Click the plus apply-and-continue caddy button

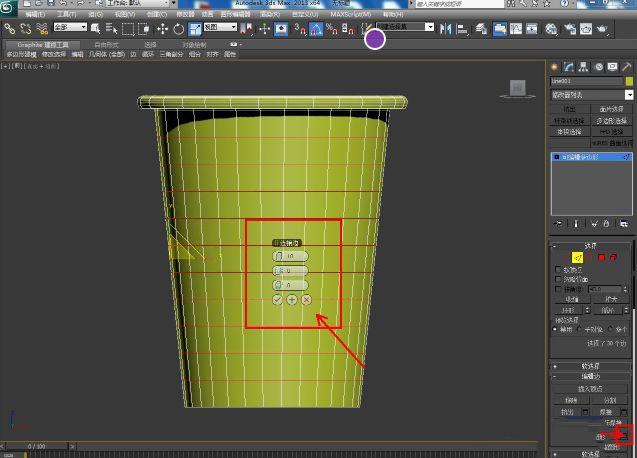(292, 300)
